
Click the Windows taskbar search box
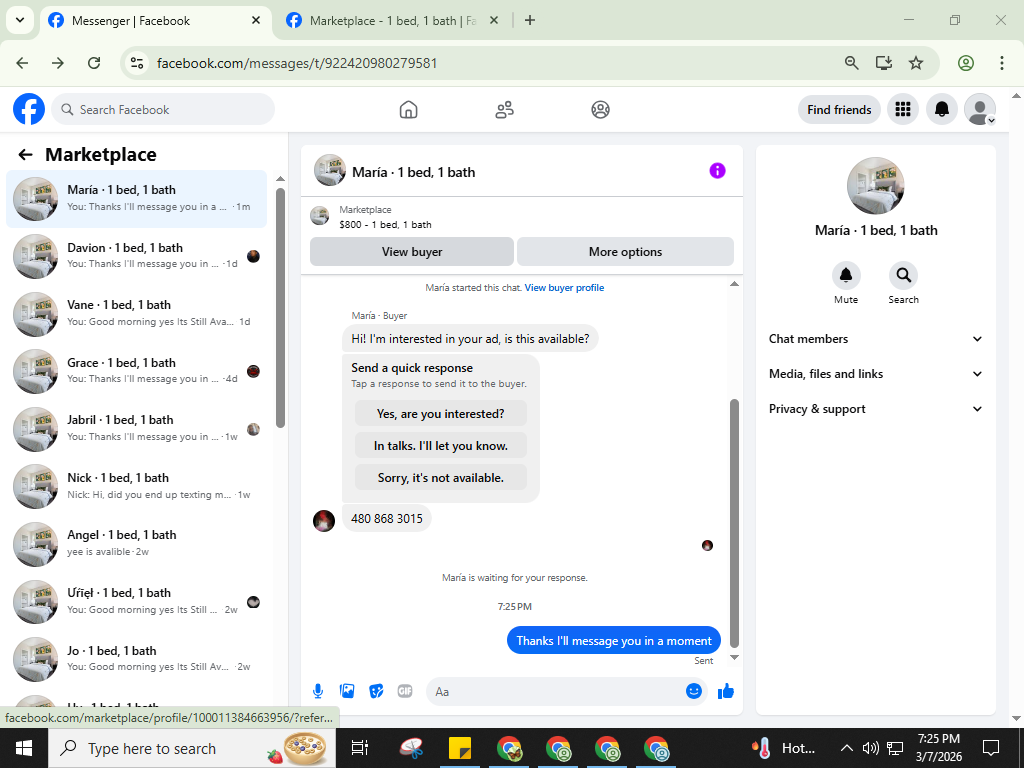point(192,748)
